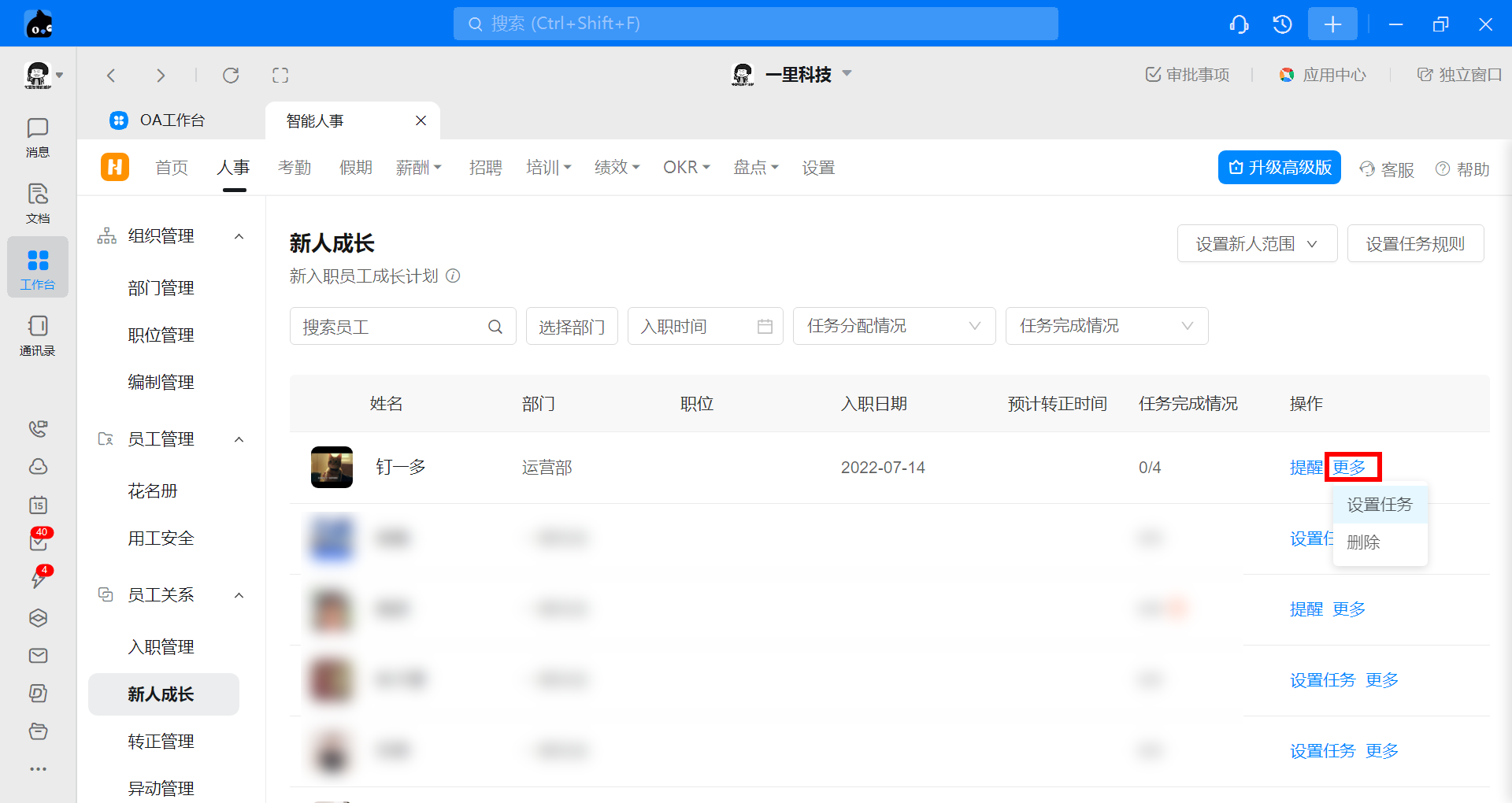Click the headset support icon in title bar
This screenshot has width=1512, height=803.
click(1239, 24)
